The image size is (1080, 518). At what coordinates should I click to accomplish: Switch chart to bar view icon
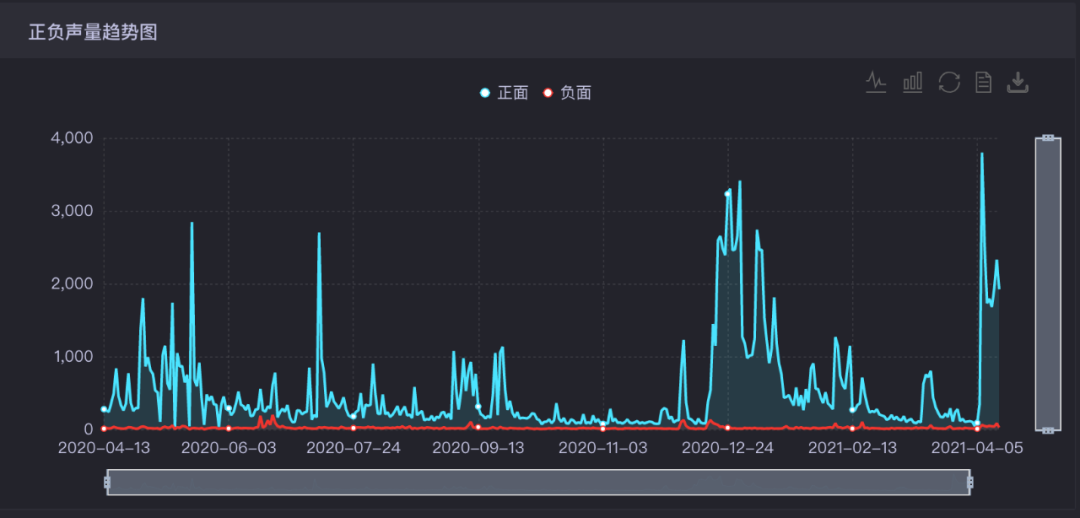point(913,82)
